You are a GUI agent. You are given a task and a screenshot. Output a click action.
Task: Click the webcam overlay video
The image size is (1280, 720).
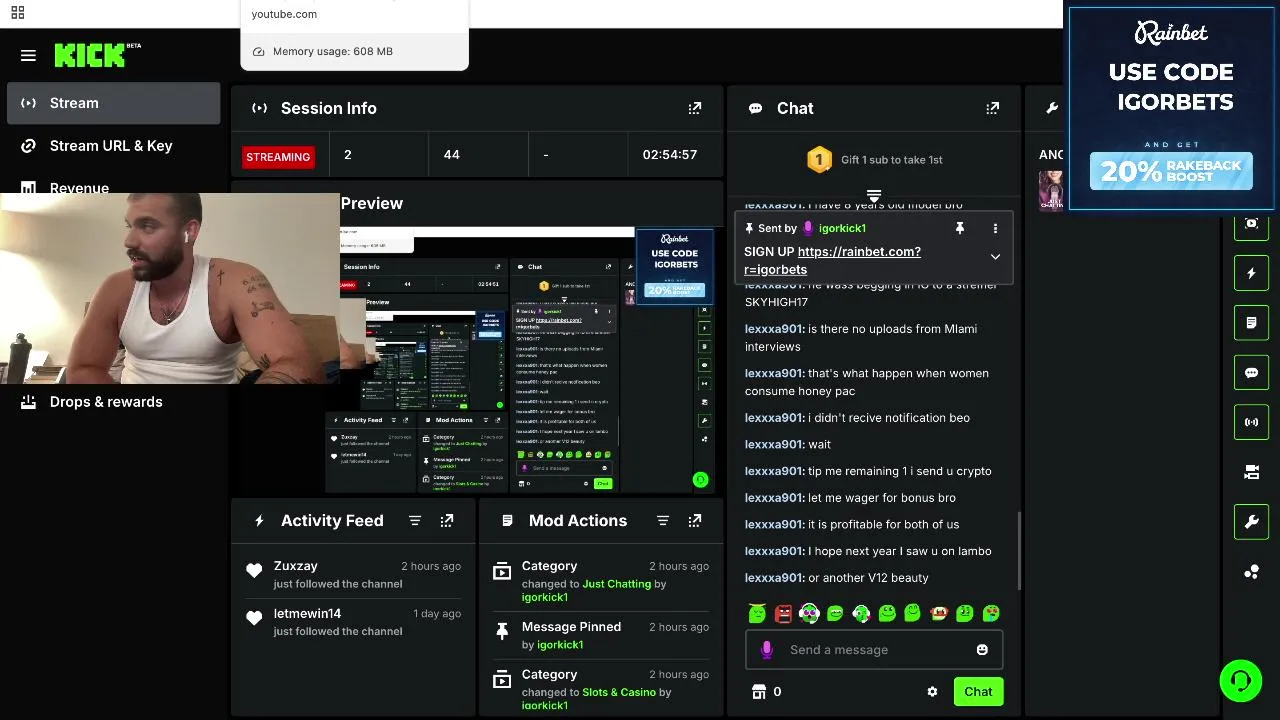[x=170, y=288]
